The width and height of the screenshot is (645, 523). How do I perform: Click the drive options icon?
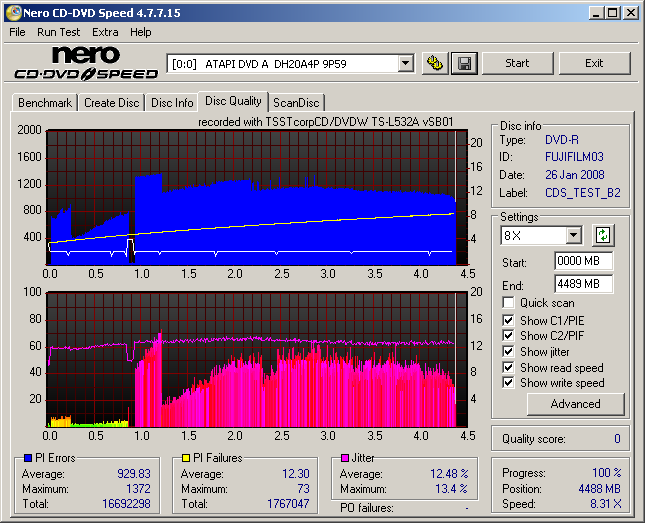click(x=435, y=63)
